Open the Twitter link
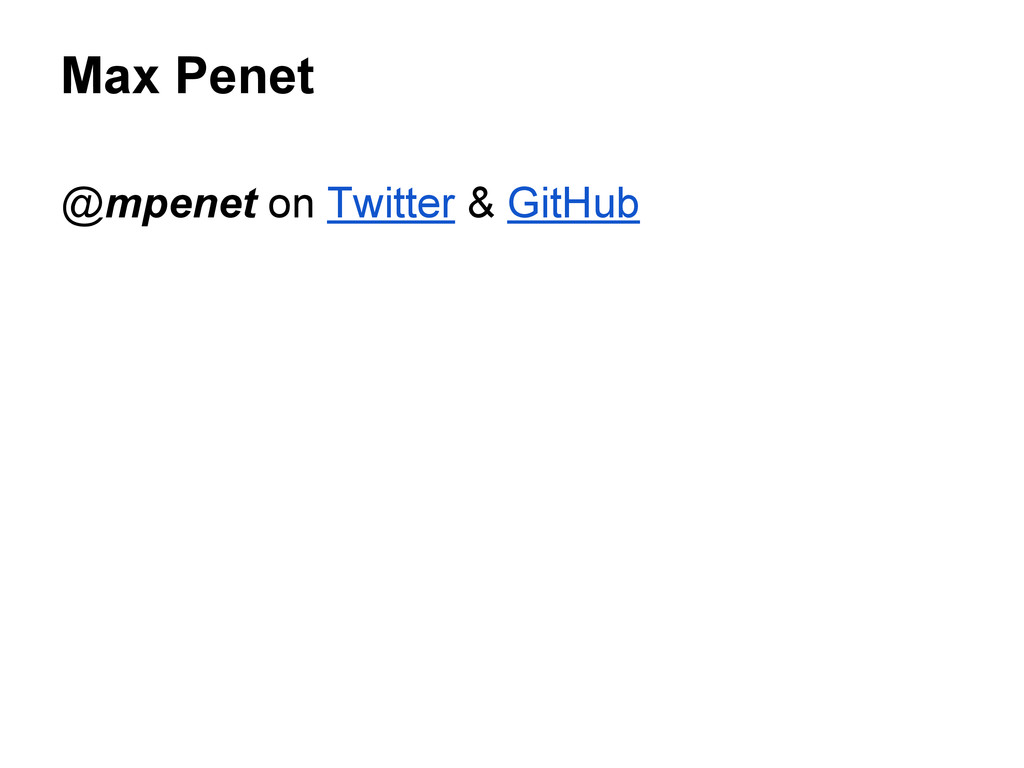 click(391, 203)
